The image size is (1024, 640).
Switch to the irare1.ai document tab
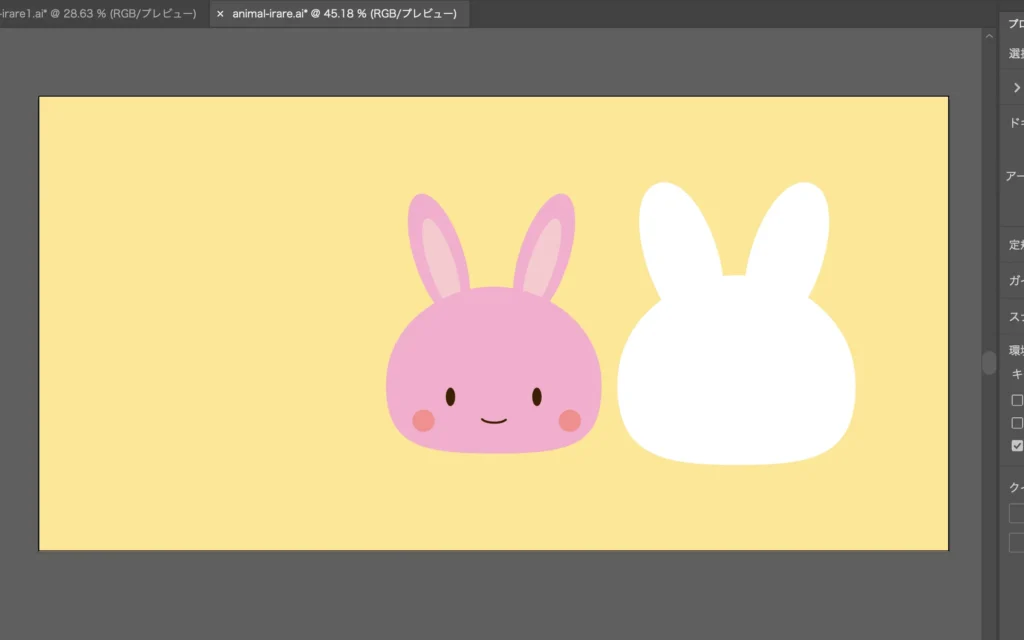pyautogui.click(x=100, y=14)
